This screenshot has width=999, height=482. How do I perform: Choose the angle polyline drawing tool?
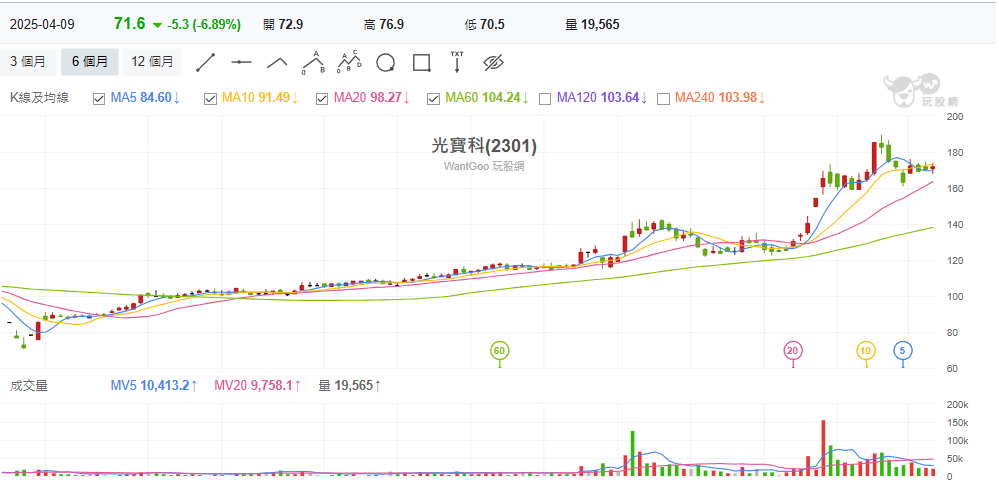[277, 63]
